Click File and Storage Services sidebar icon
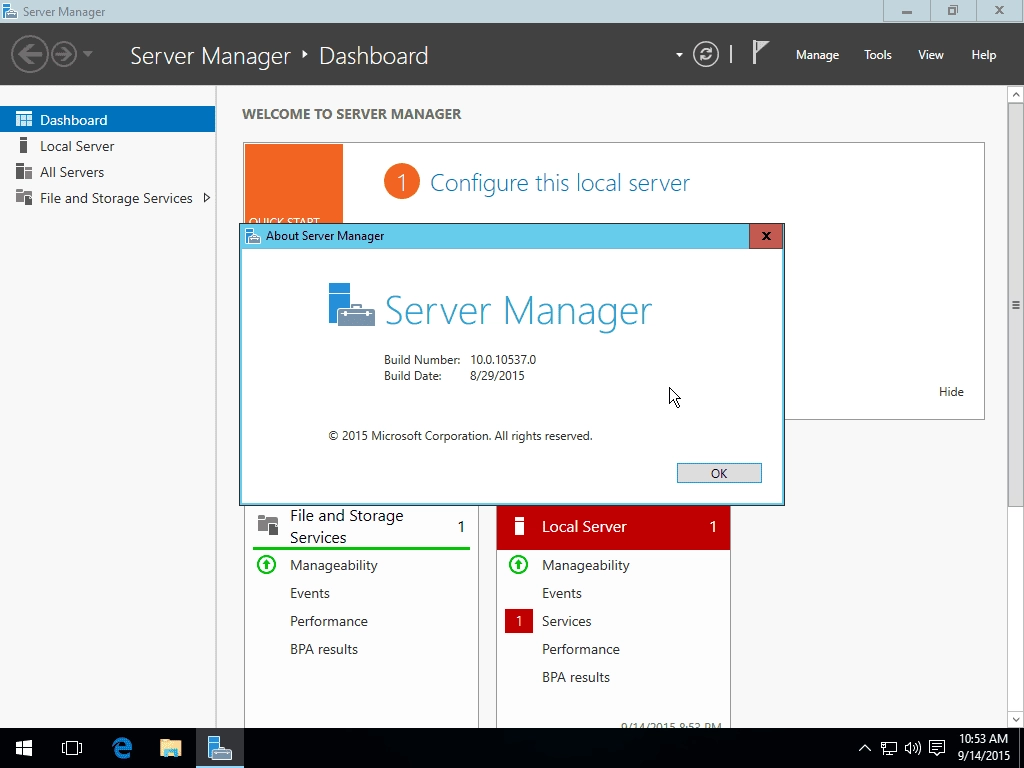This screenshot has height=768, width=1024. click(24, 197)
